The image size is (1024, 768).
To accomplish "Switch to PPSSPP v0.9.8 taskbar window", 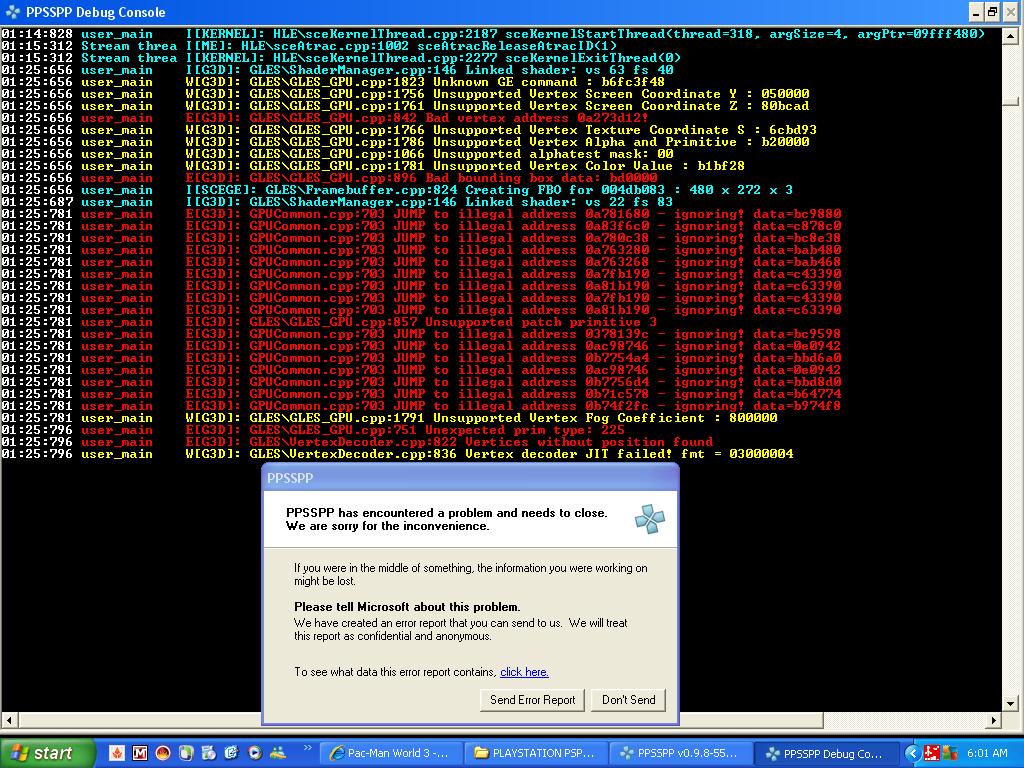I will [682, 753].
